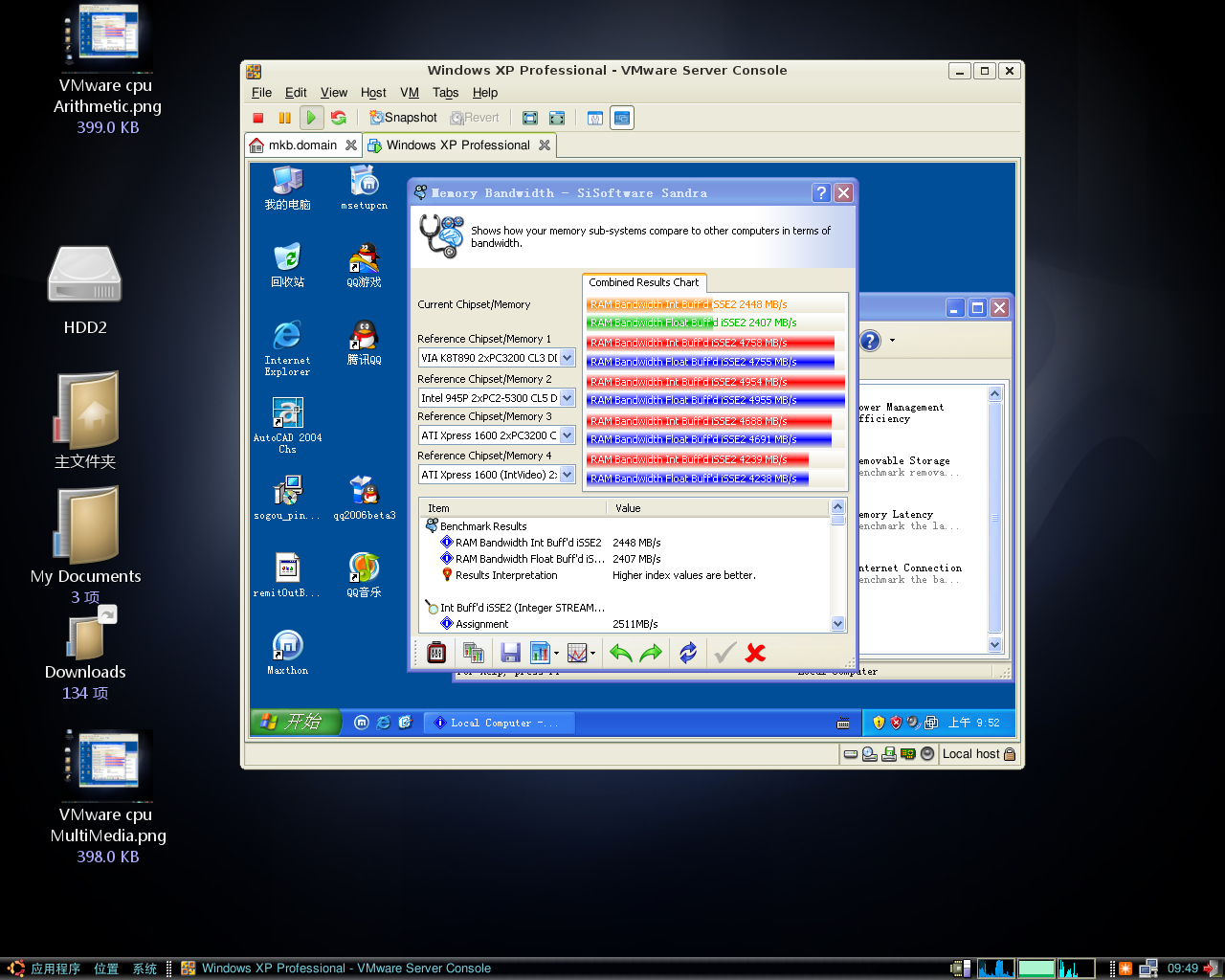Open Reference Chipset/Memory 2 dropdown
Viewport: 1225px width, 980px height.
(x=567, y=398)
